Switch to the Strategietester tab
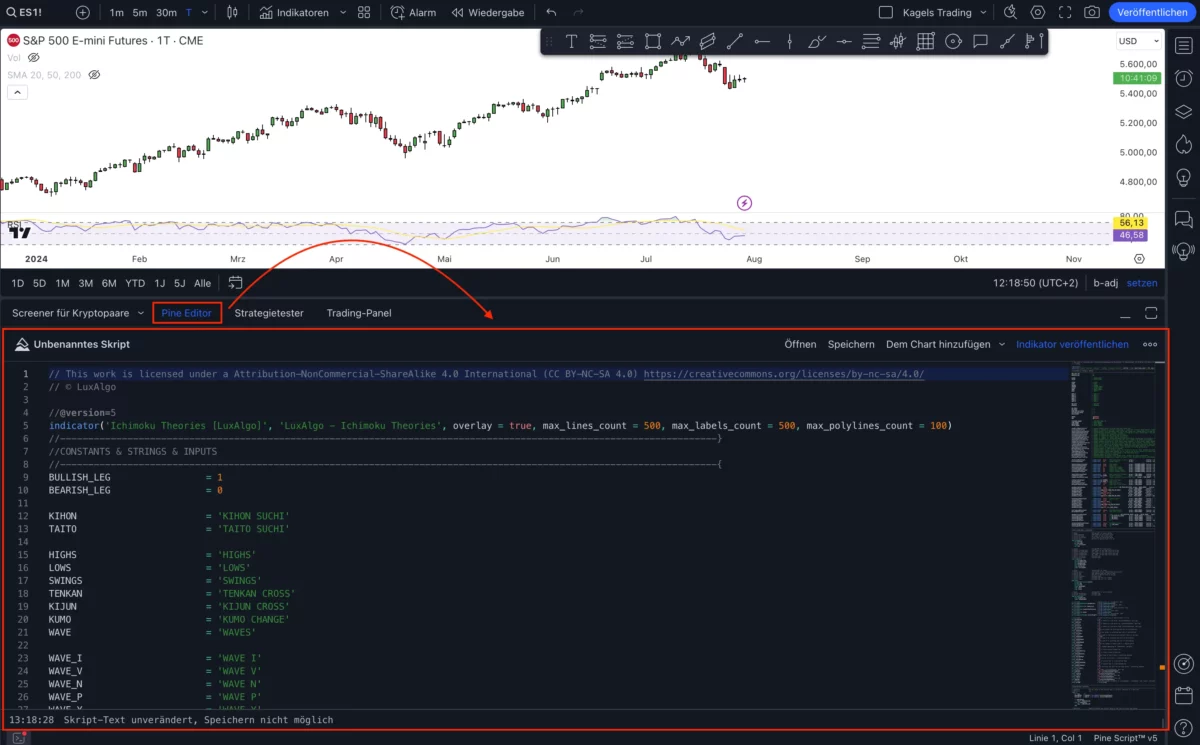 pos(268,312)
